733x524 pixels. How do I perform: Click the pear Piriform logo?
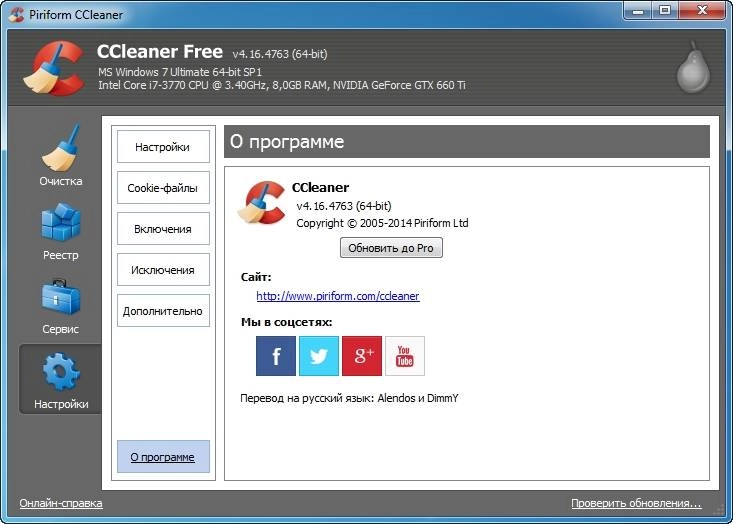(693, 67)
